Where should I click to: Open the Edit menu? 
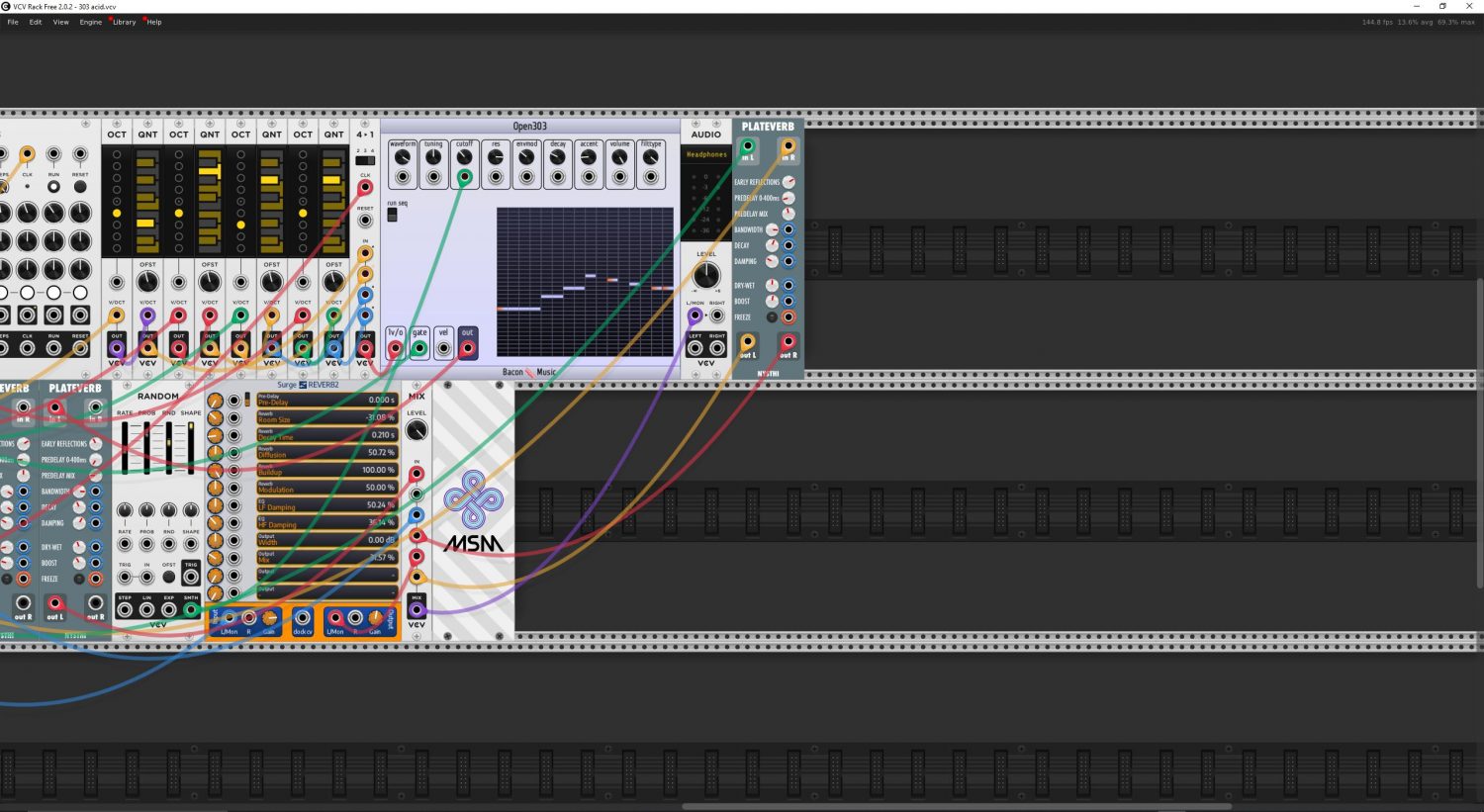(36, 22)
